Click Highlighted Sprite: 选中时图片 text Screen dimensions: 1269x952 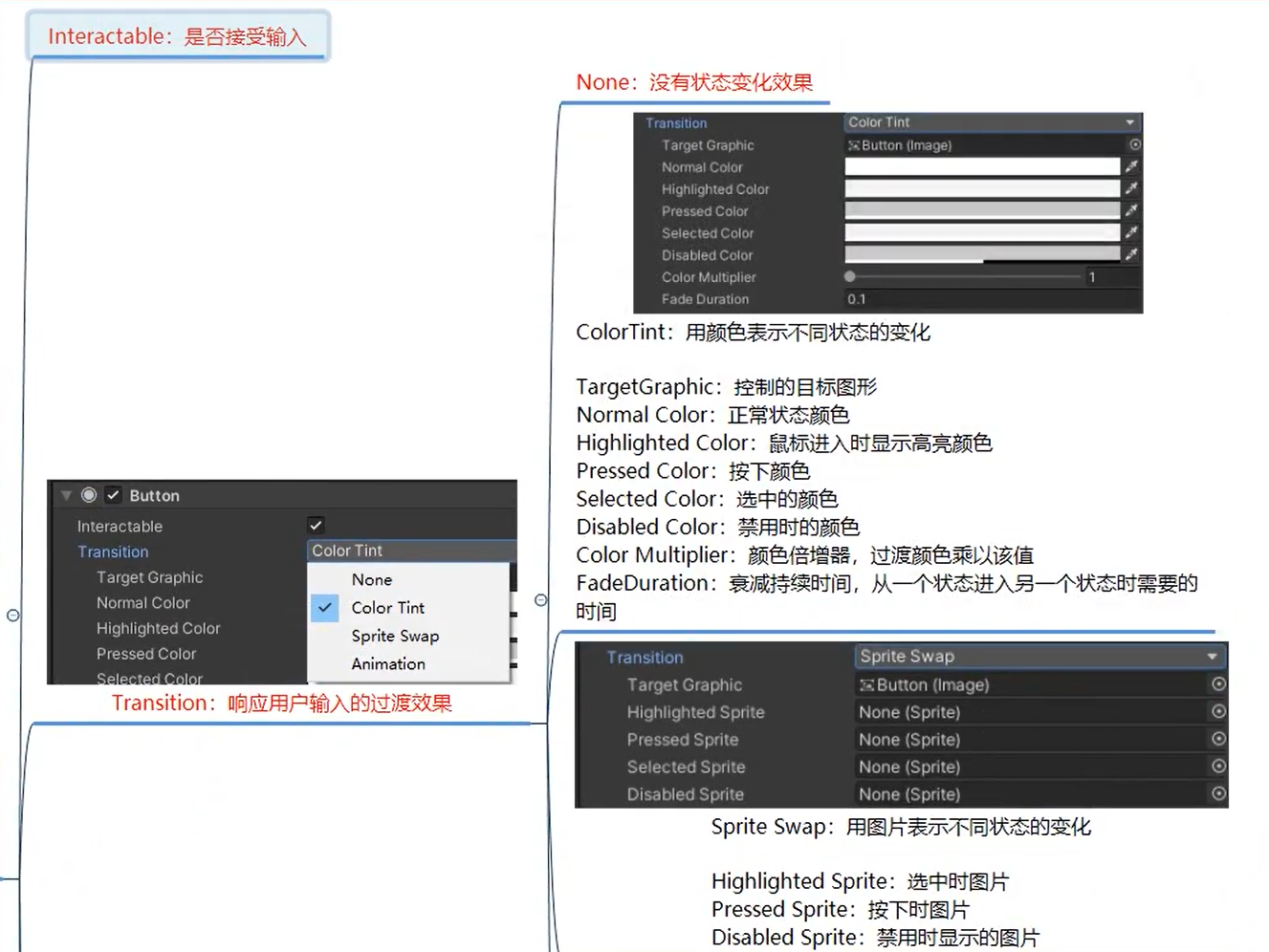tap(860, 881)
